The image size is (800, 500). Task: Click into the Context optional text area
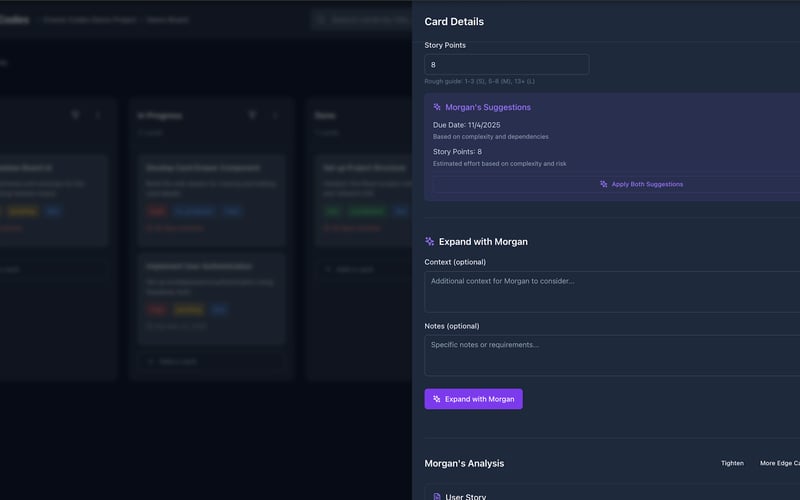612,291
